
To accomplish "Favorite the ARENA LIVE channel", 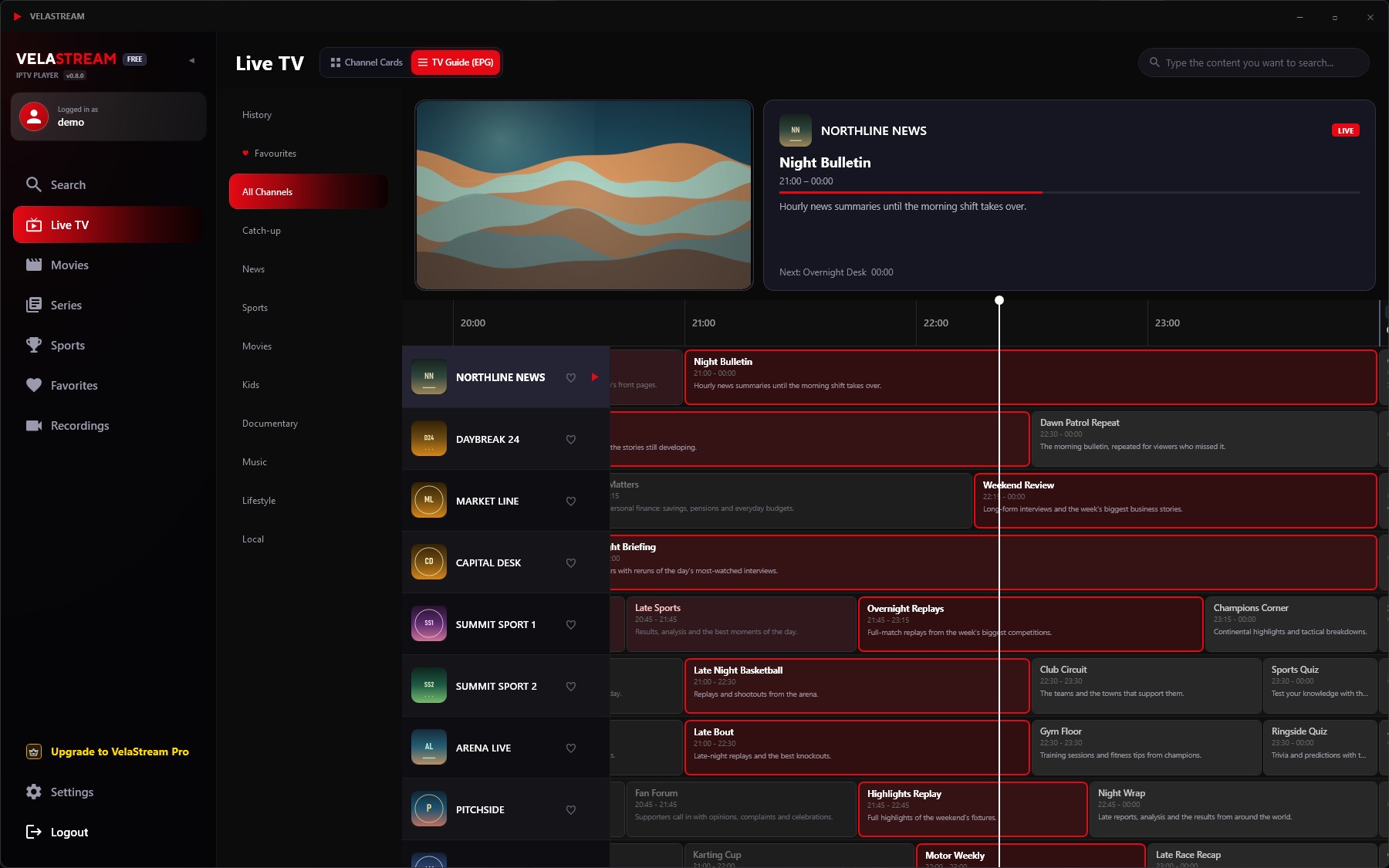I will point(571,748).
